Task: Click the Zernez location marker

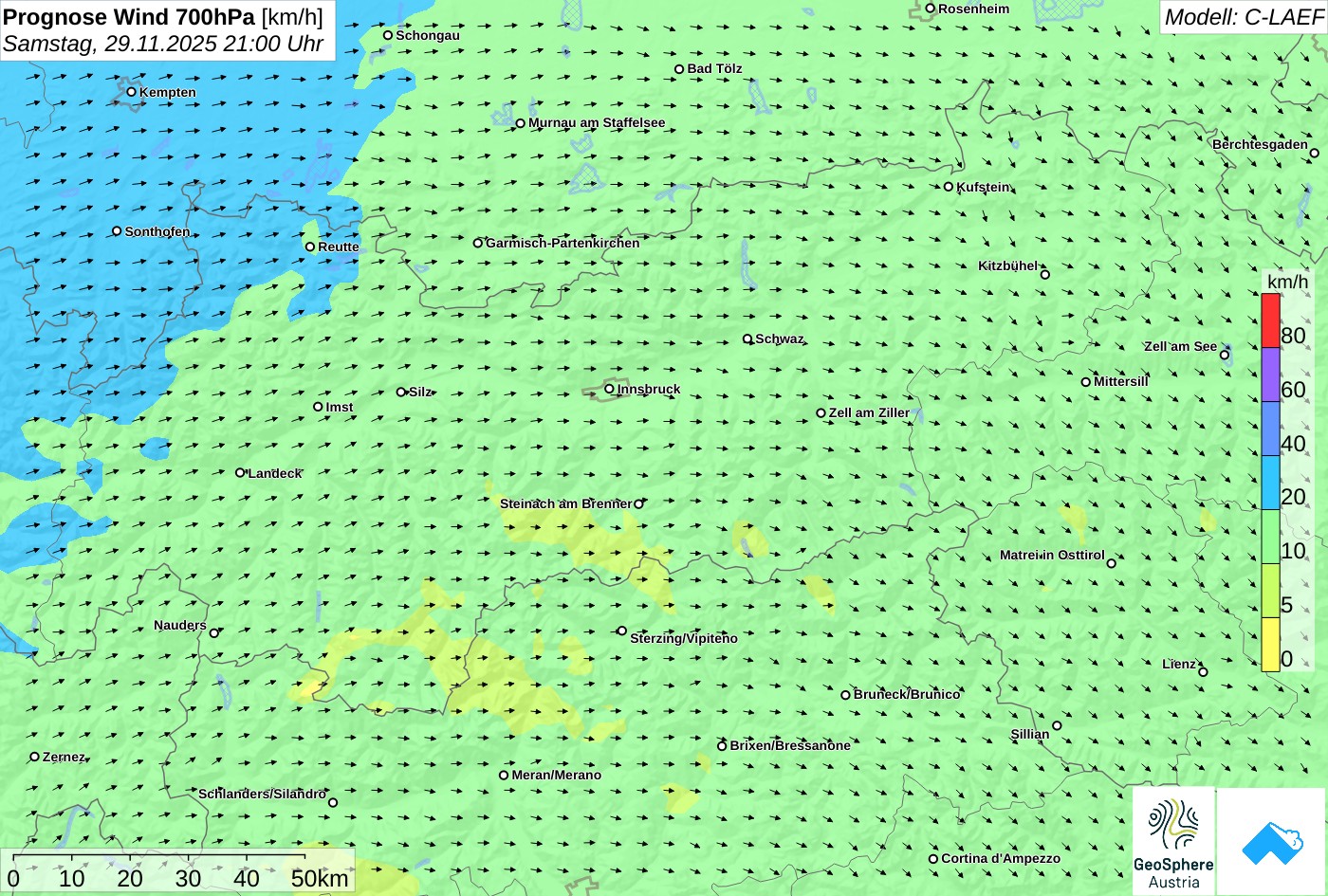Action: coord(34,757)
